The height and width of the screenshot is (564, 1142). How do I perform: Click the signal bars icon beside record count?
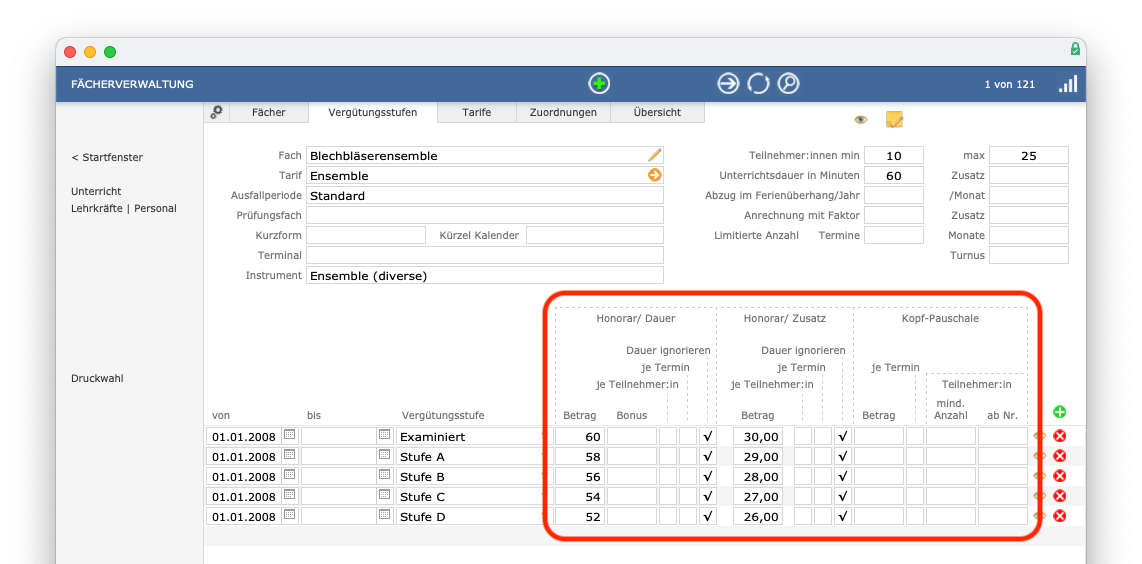click(x=1068, y=84)
